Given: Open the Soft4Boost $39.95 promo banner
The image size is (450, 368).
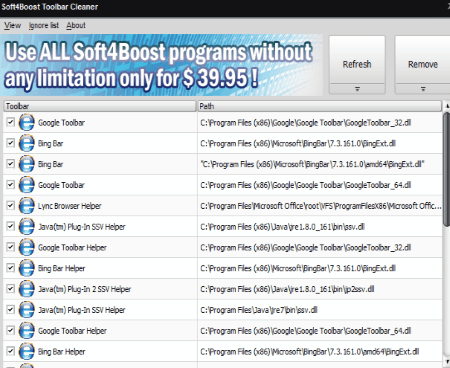Looking at the screenshot, I should coord(161,65).
